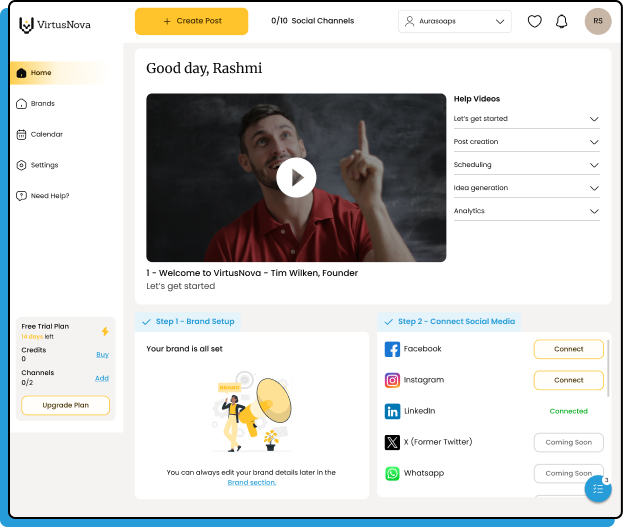Click the RS profile avatar
Viewport: 623px width, 527px height.
point(598,21)
